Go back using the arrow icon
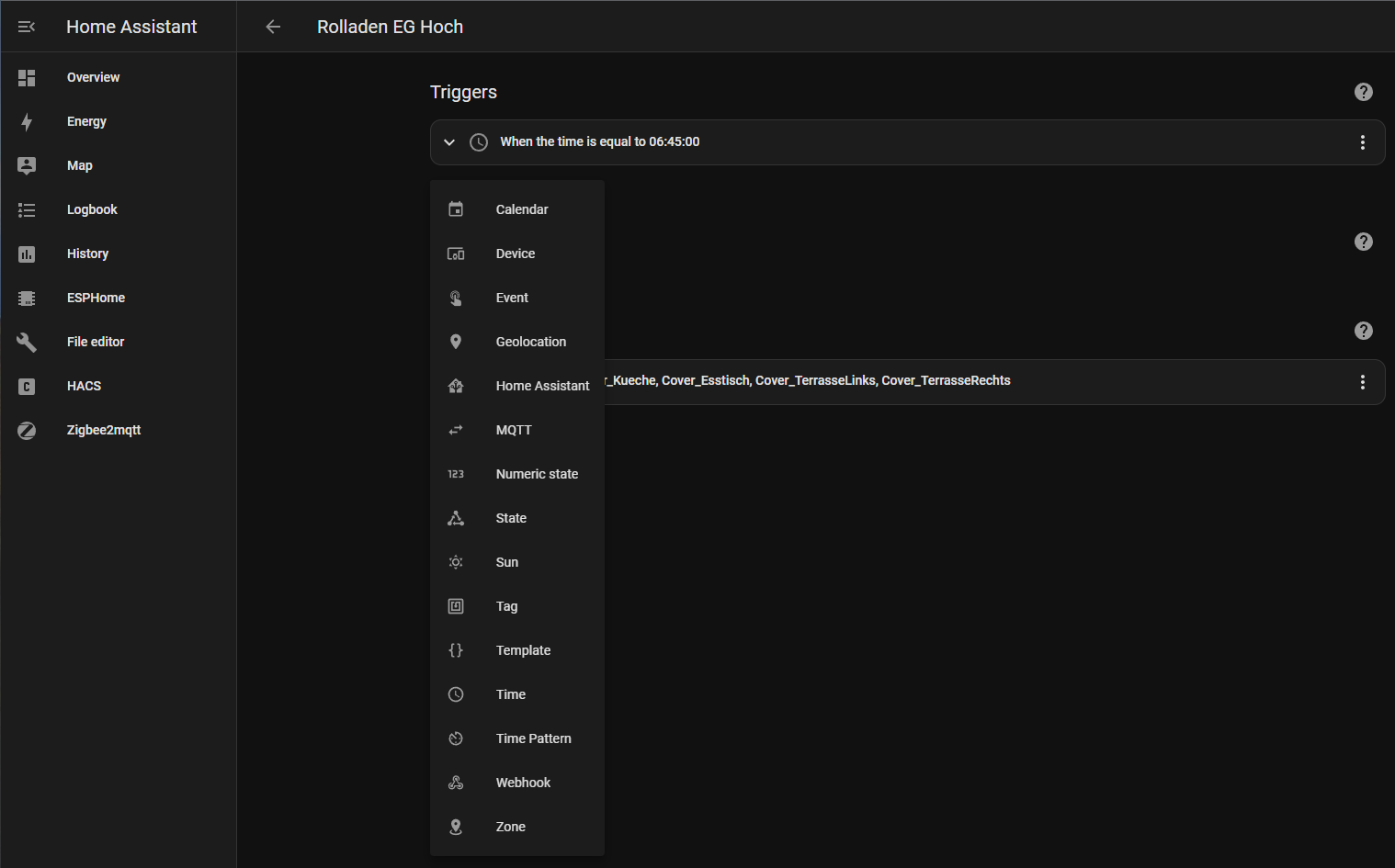 (x=273, y=27)
